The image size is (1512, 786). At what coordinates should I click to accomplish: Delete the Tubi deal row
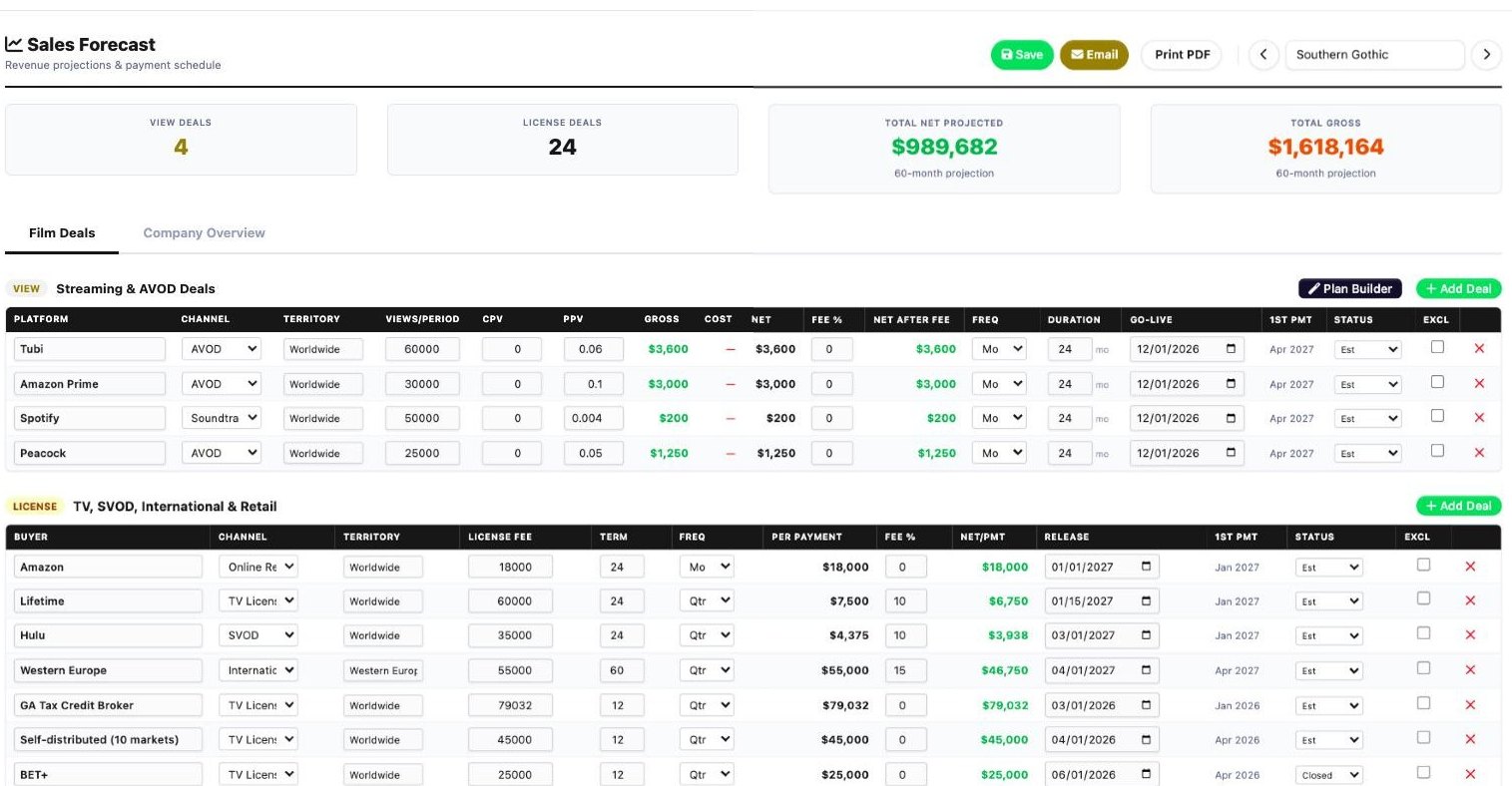(x=1479, y=349)
